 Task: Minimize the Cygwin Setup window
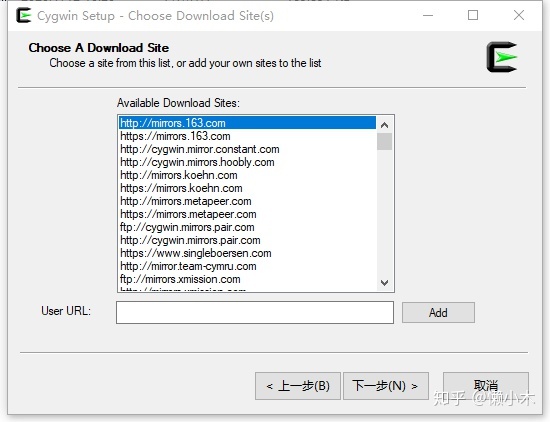click(x=428, y=15)
